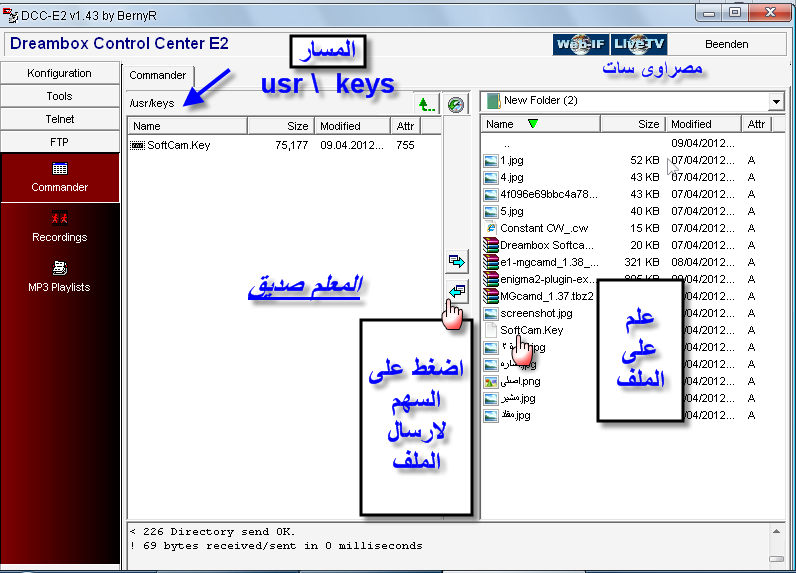Click the 4.jpg image icon
The height and width of the screenshot is (573, 796).
490,178
